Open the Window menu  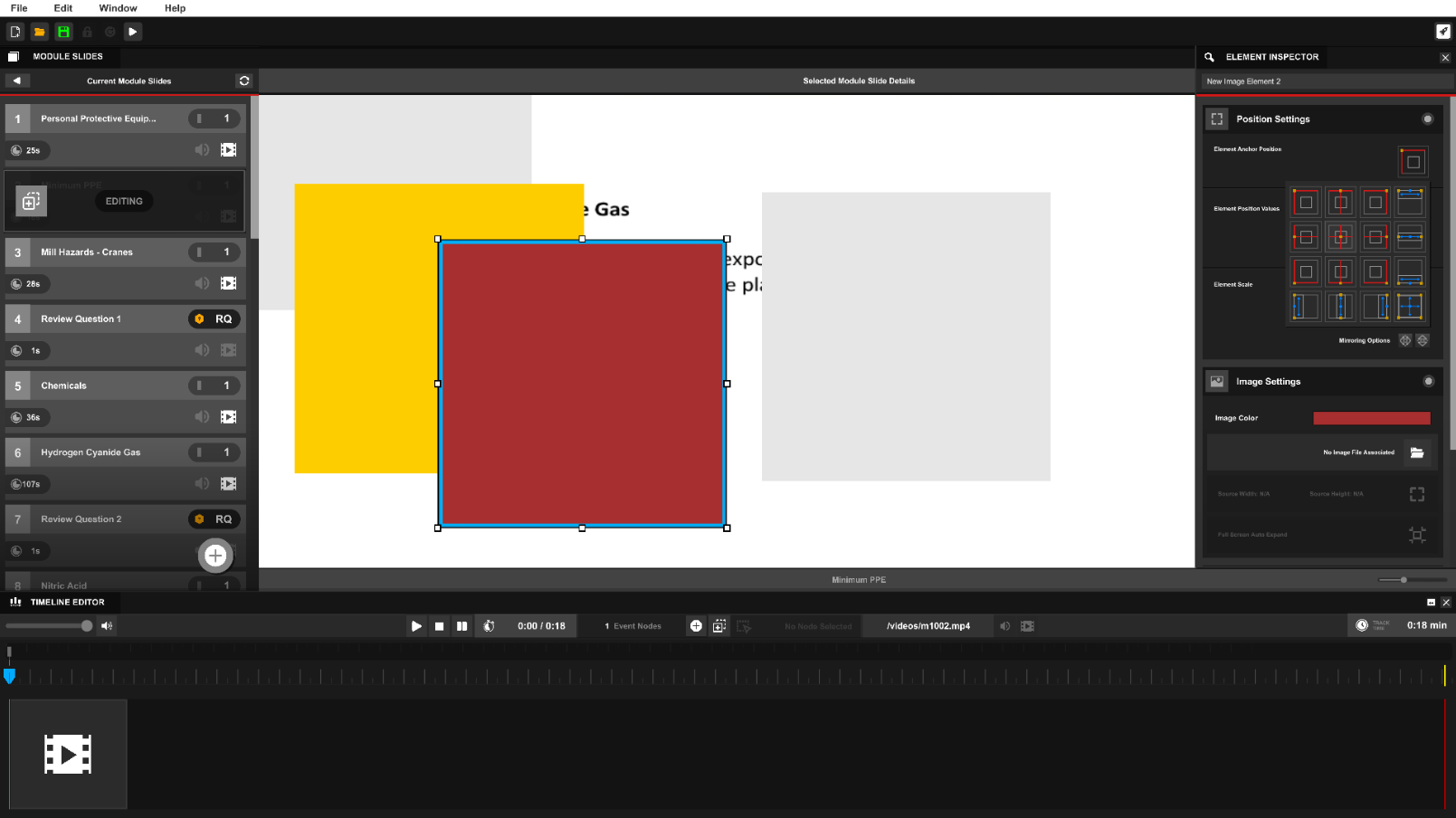click(118, 8)
